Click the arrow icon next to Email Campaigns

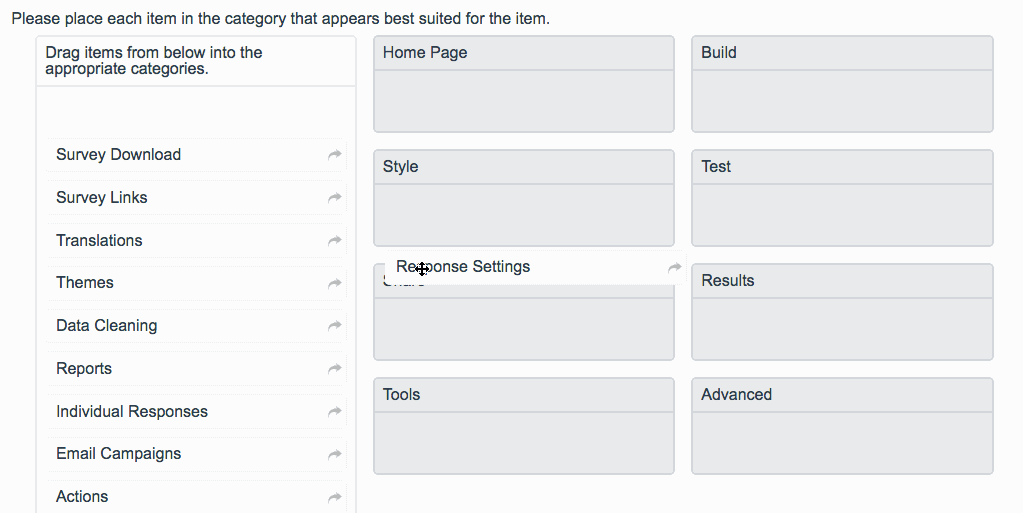tap(334, 454)
